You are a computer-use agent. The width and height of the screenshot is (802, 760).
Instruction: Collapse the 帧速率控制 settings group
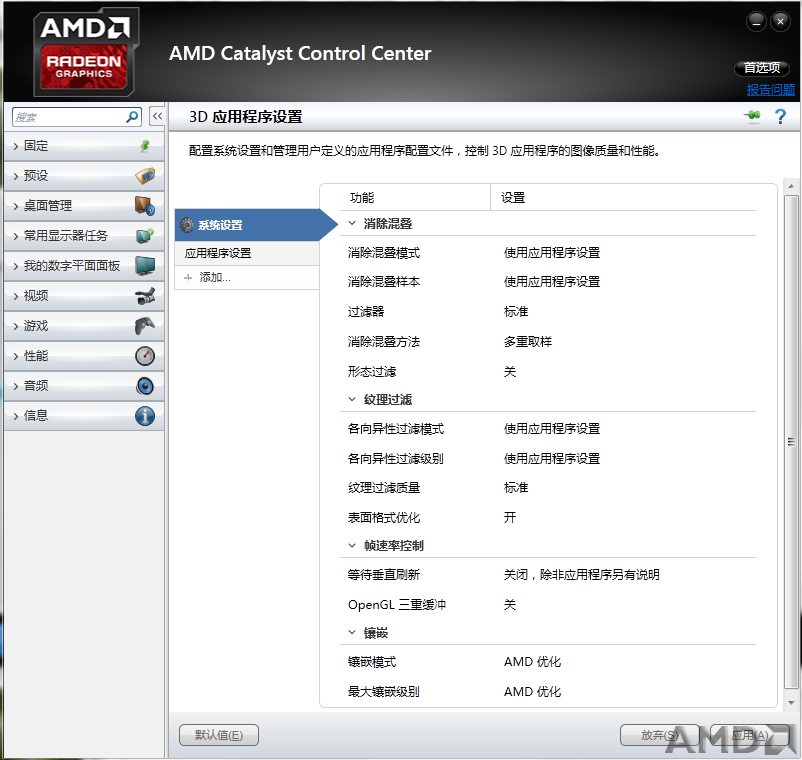pos(352,546)
